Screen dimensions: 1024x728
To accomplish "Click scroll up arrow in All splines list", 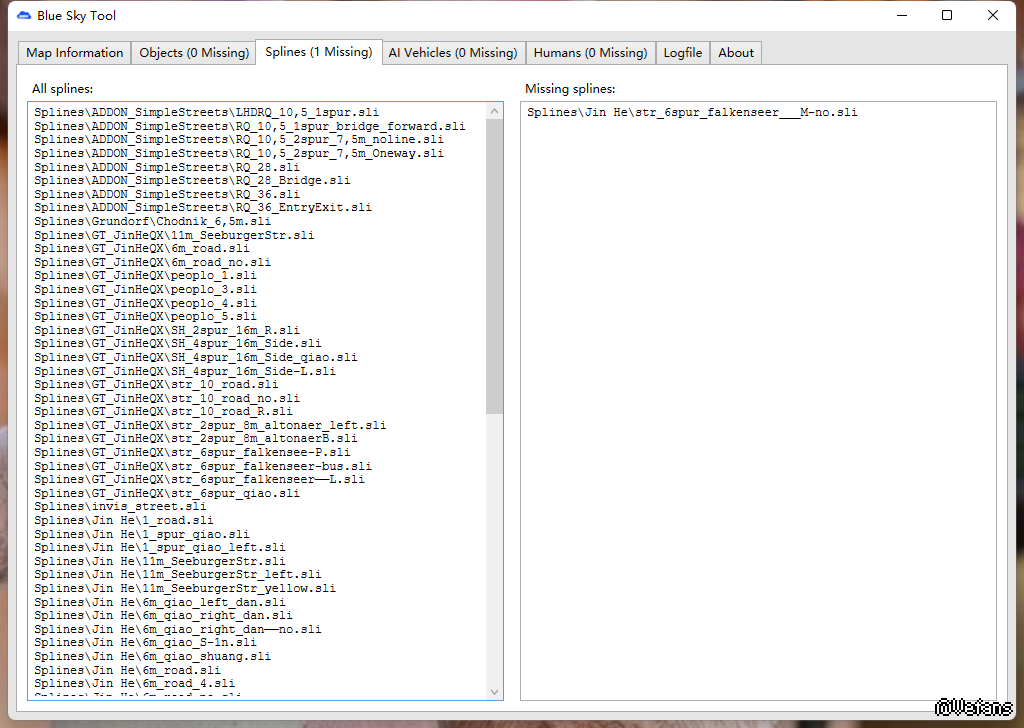I will [x=494, y=111].
